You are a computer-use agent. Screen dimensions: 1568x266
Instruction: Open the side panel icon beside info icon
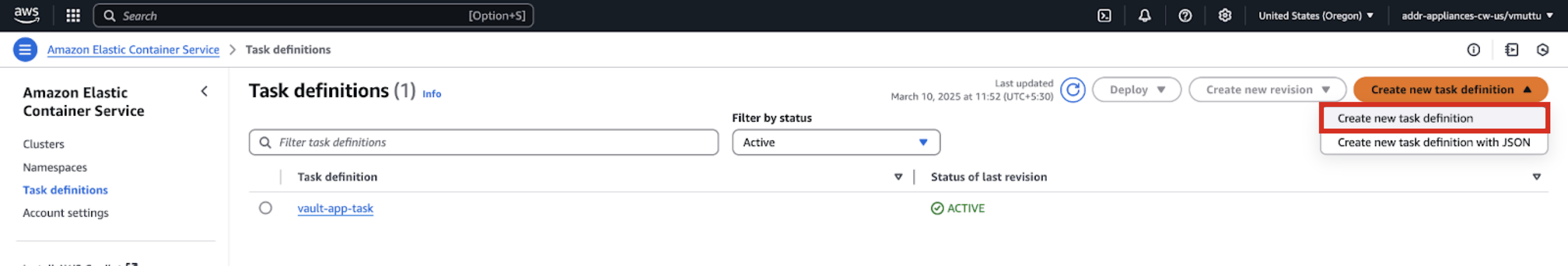click(x=1511, y=50)
